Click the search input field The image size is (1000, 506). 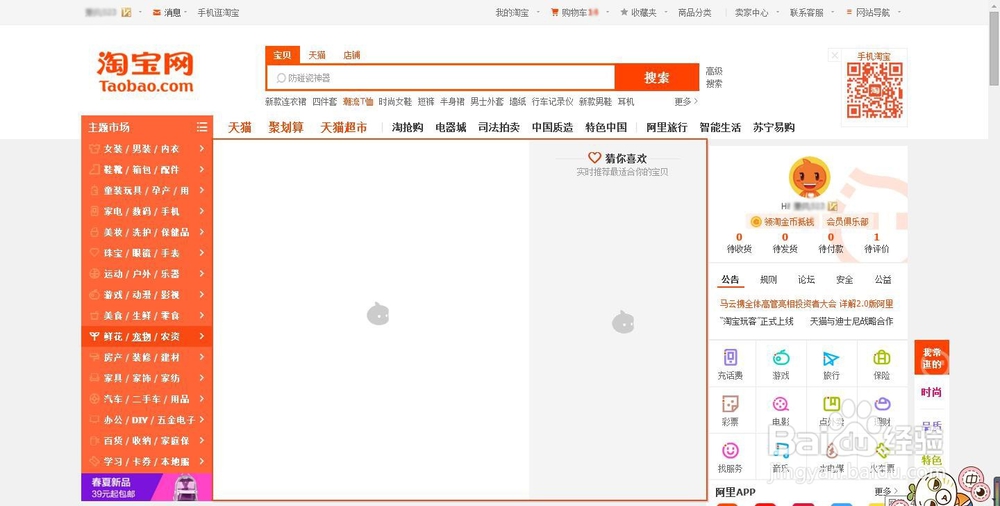[x=441, y=78]
